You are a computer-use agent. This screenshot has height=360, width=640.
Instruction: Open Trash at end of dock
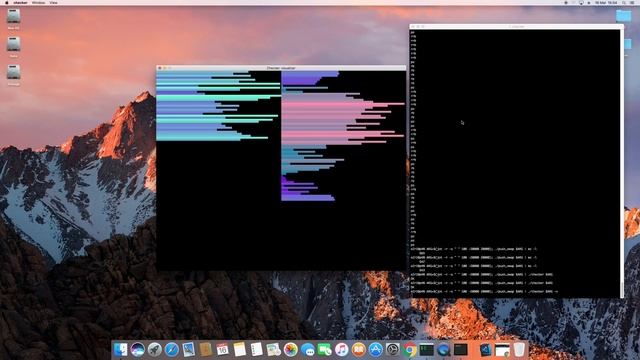(x=519, y=350)
